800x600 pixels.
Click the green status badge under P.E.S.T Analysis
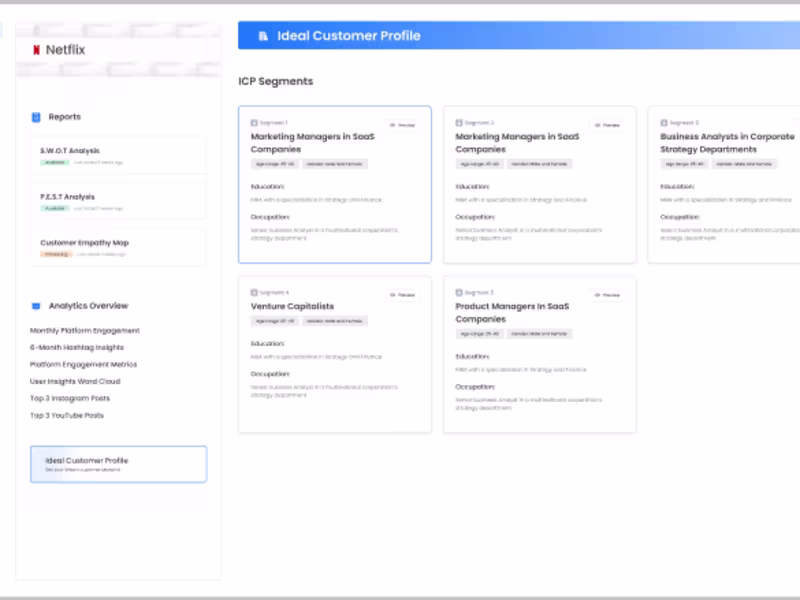(55, 208)
